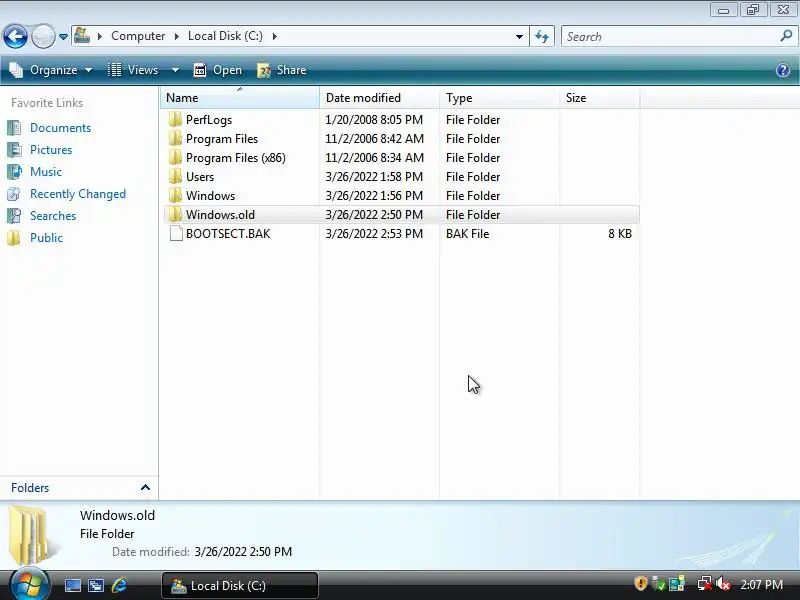Click Switch between windows quick launch icon

pyautogui.click(x=95, y=585)
